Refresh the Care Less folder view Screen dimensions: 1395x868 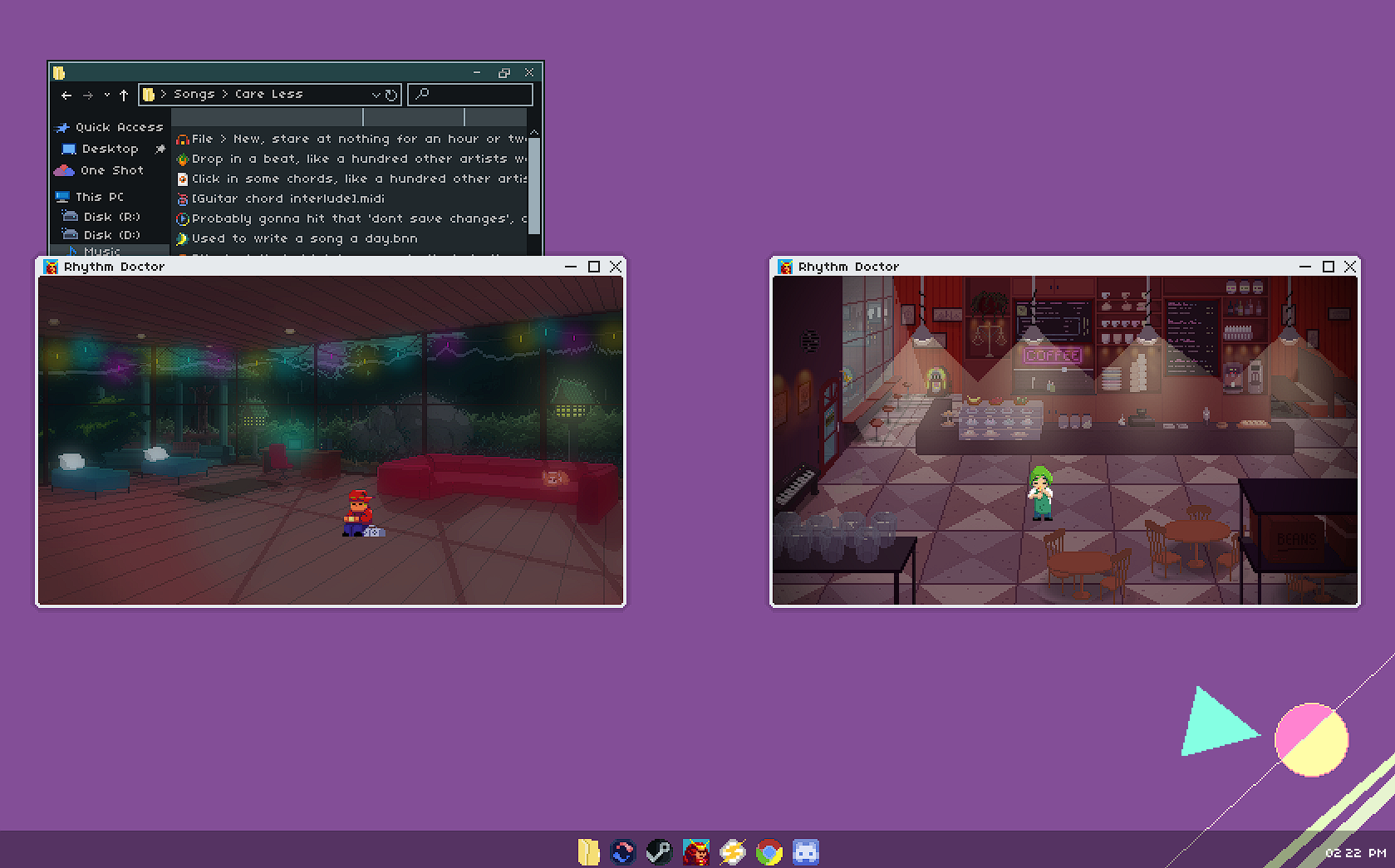tap(391, 96)
